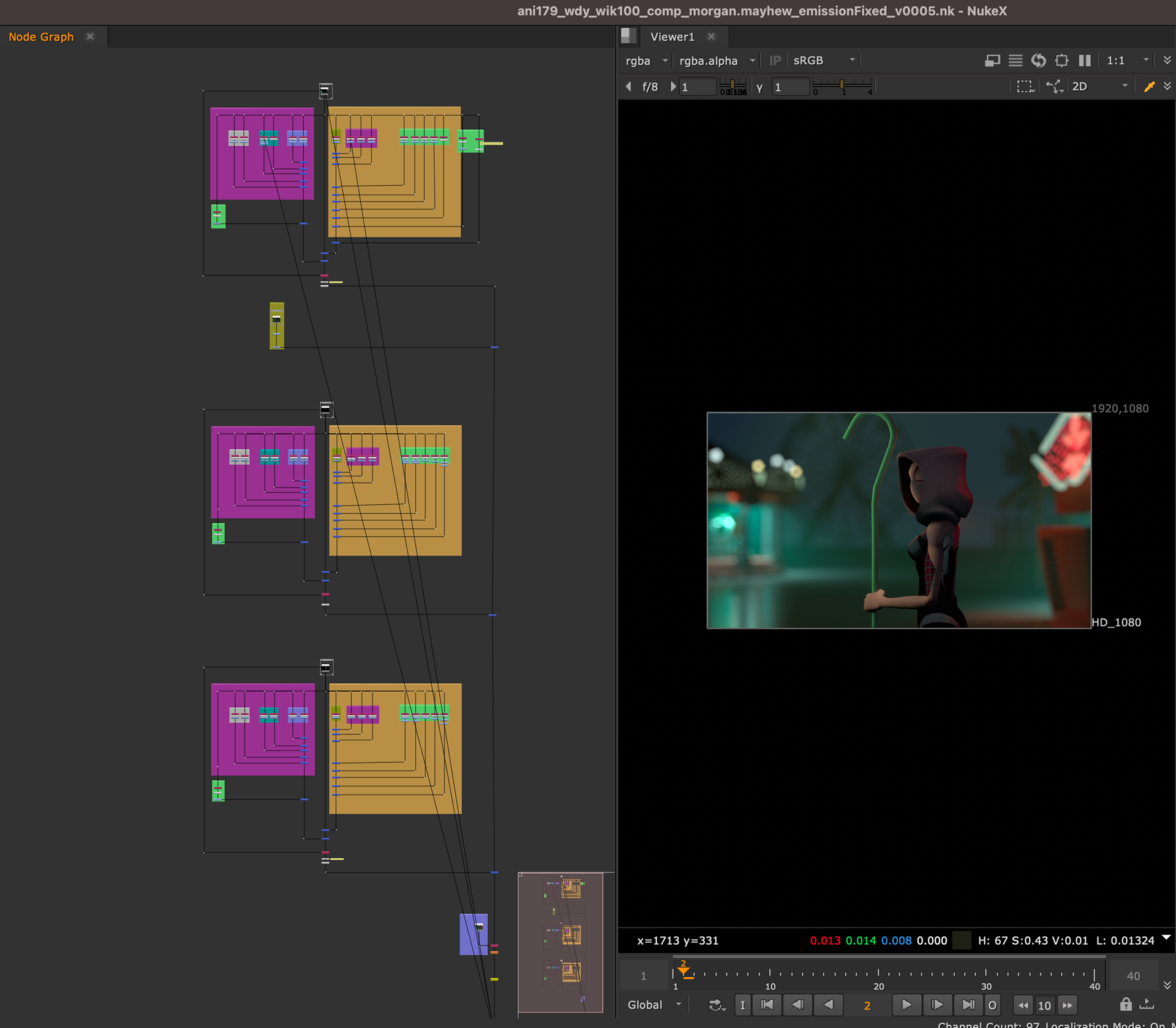The width and height of the screenshot is (1176, 1028).
Task: Close the Viewer1 tab
Action: [x=711, y=37]
